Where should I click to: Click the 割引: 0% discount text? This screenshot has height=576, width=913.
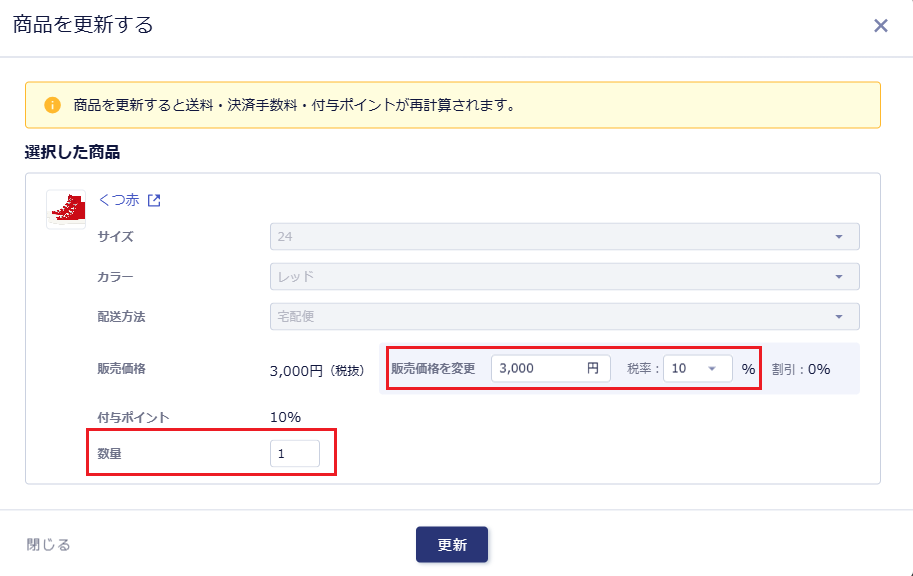801,368
